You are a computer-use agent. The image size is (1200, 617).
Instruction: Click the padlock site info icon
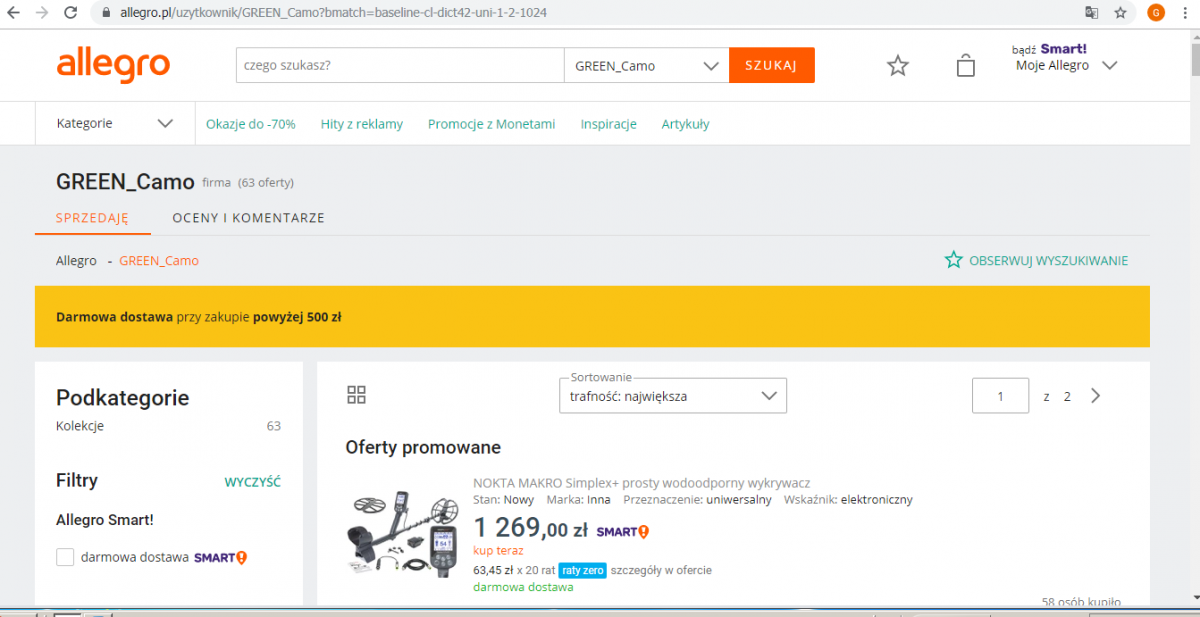[106, 13]
